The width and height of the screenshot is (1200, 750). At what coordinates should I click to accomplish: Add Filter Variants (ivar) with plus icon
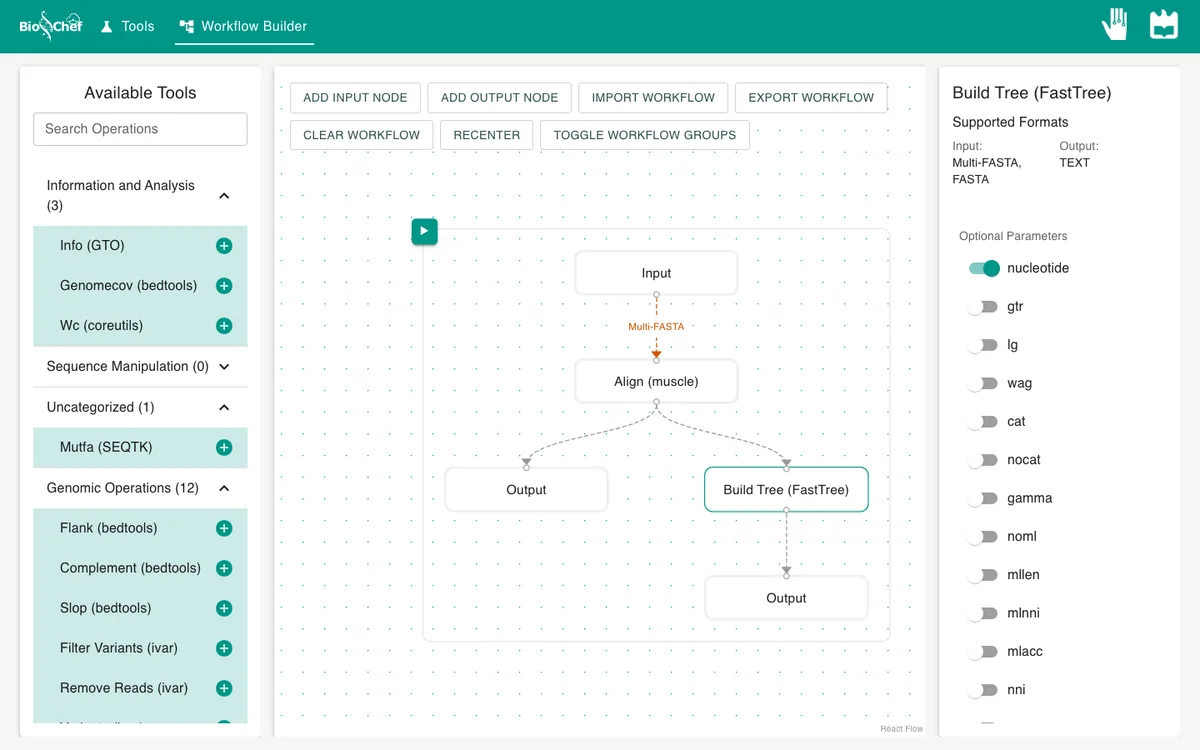point(224,648)
